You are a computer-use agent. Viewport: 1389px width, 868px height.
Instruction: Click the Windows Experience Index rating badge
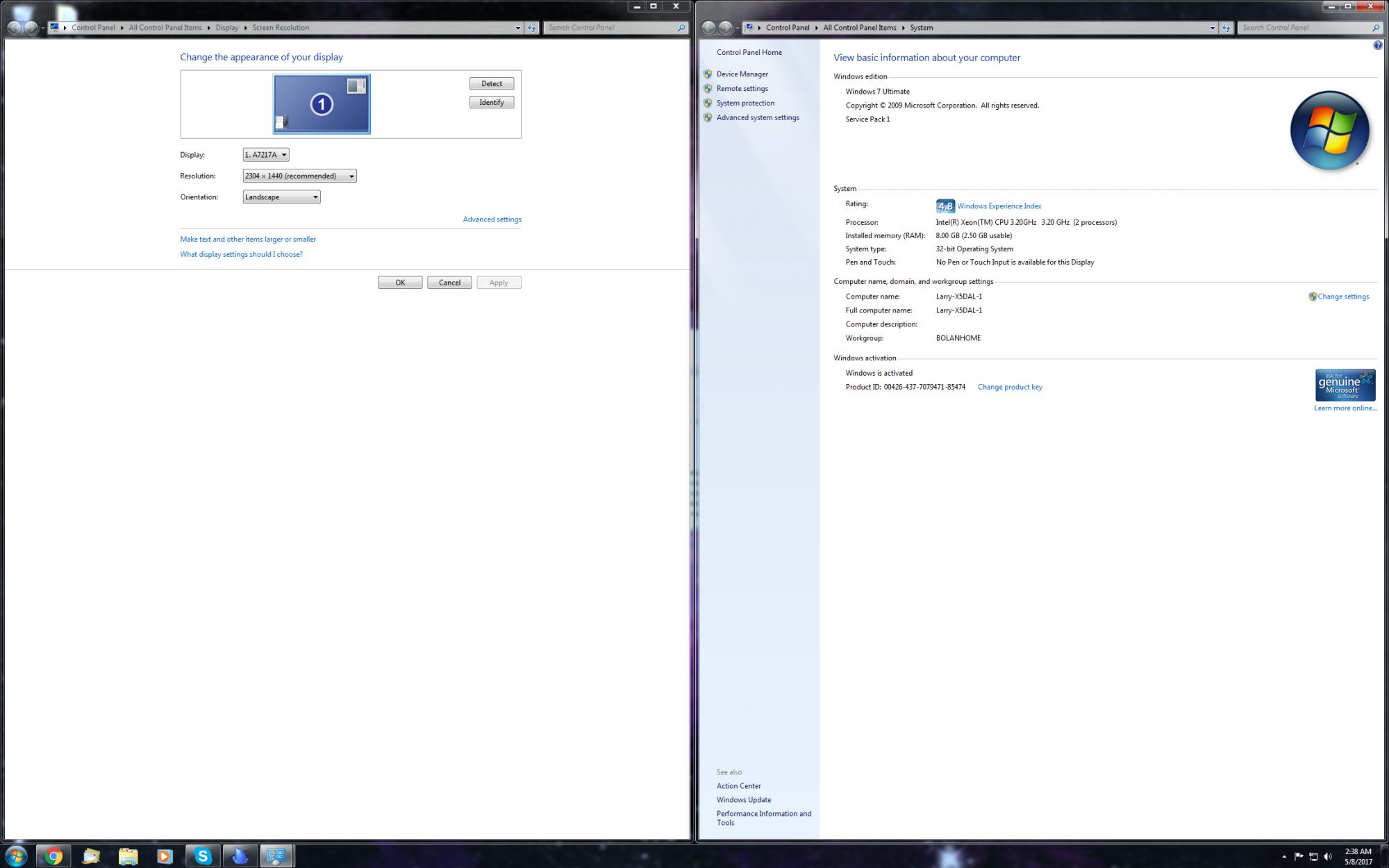pos(945,206)
